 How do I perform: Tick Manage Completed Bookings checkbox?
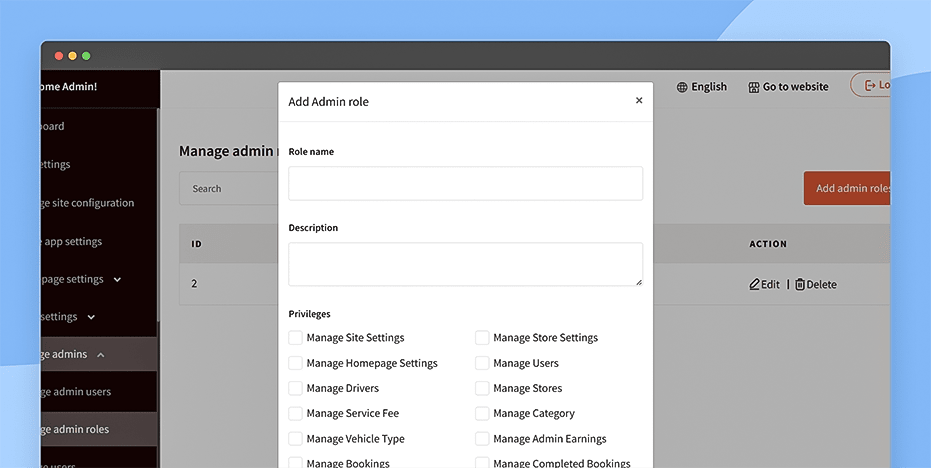pos(482,463)
